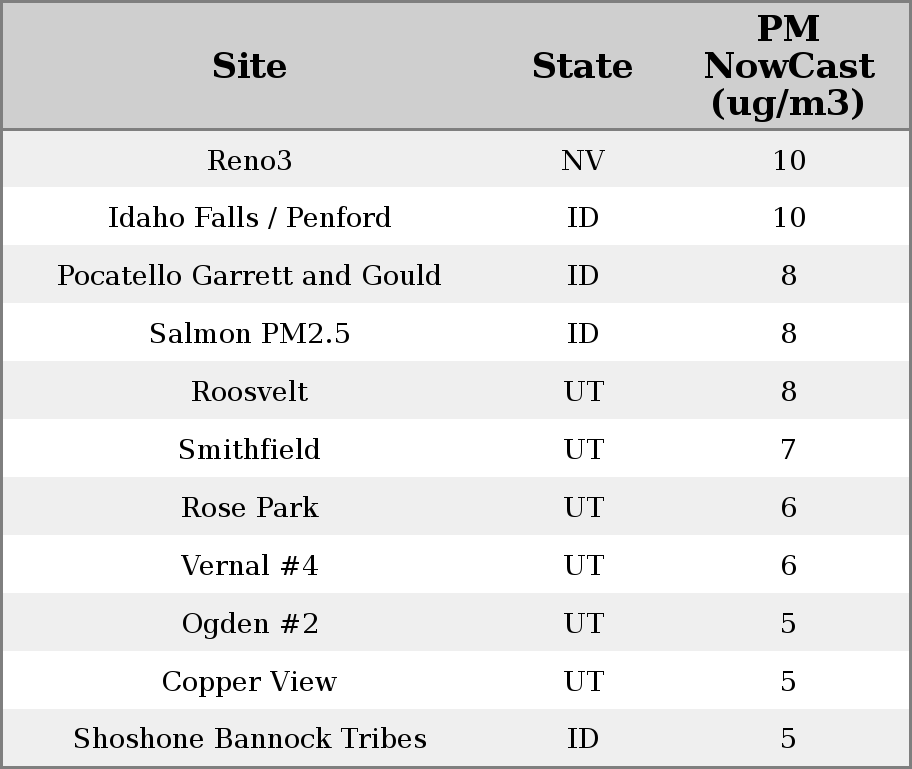The width and height of the screenshot is (912, 769).
Task: Select the PM NowCast (ug/m3) header
Action: (788, 66)
